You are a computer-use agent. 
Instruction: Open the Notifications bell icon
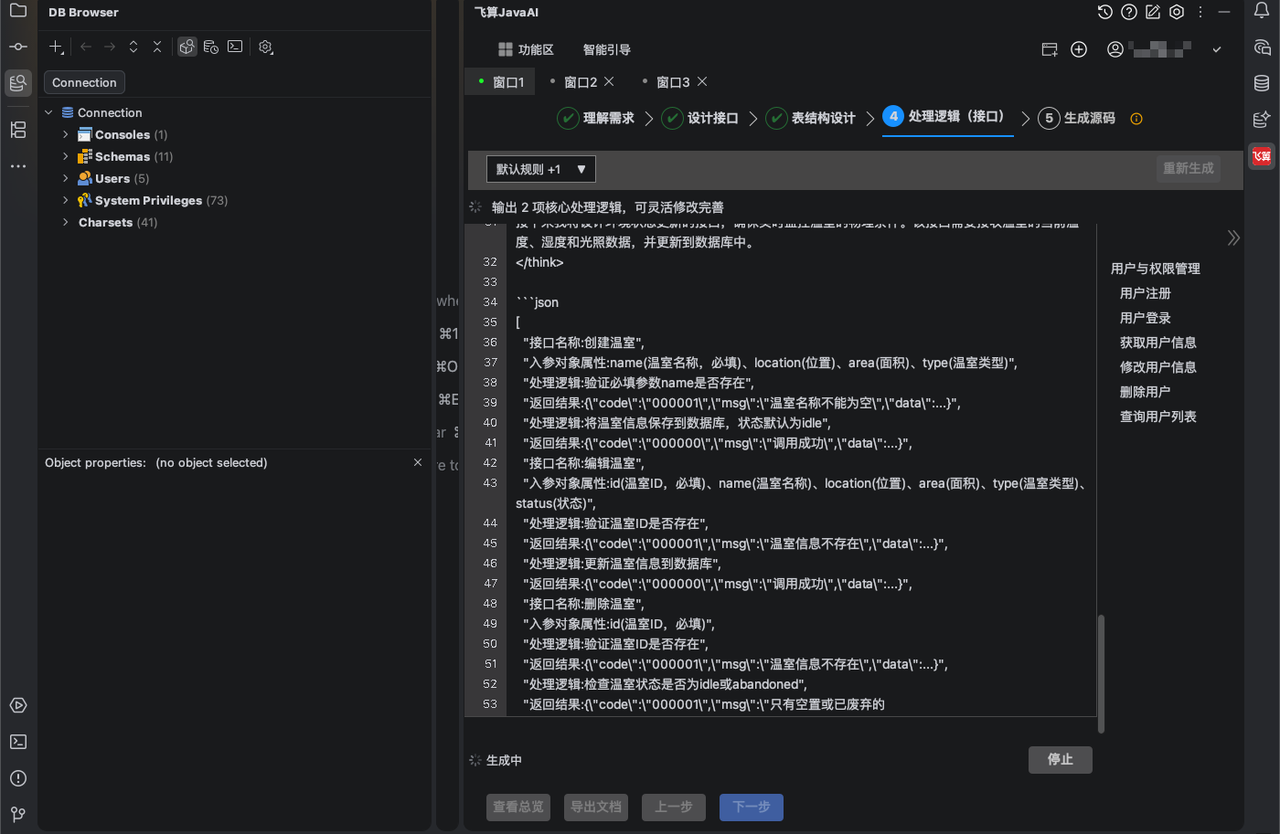coord(1262,12)
